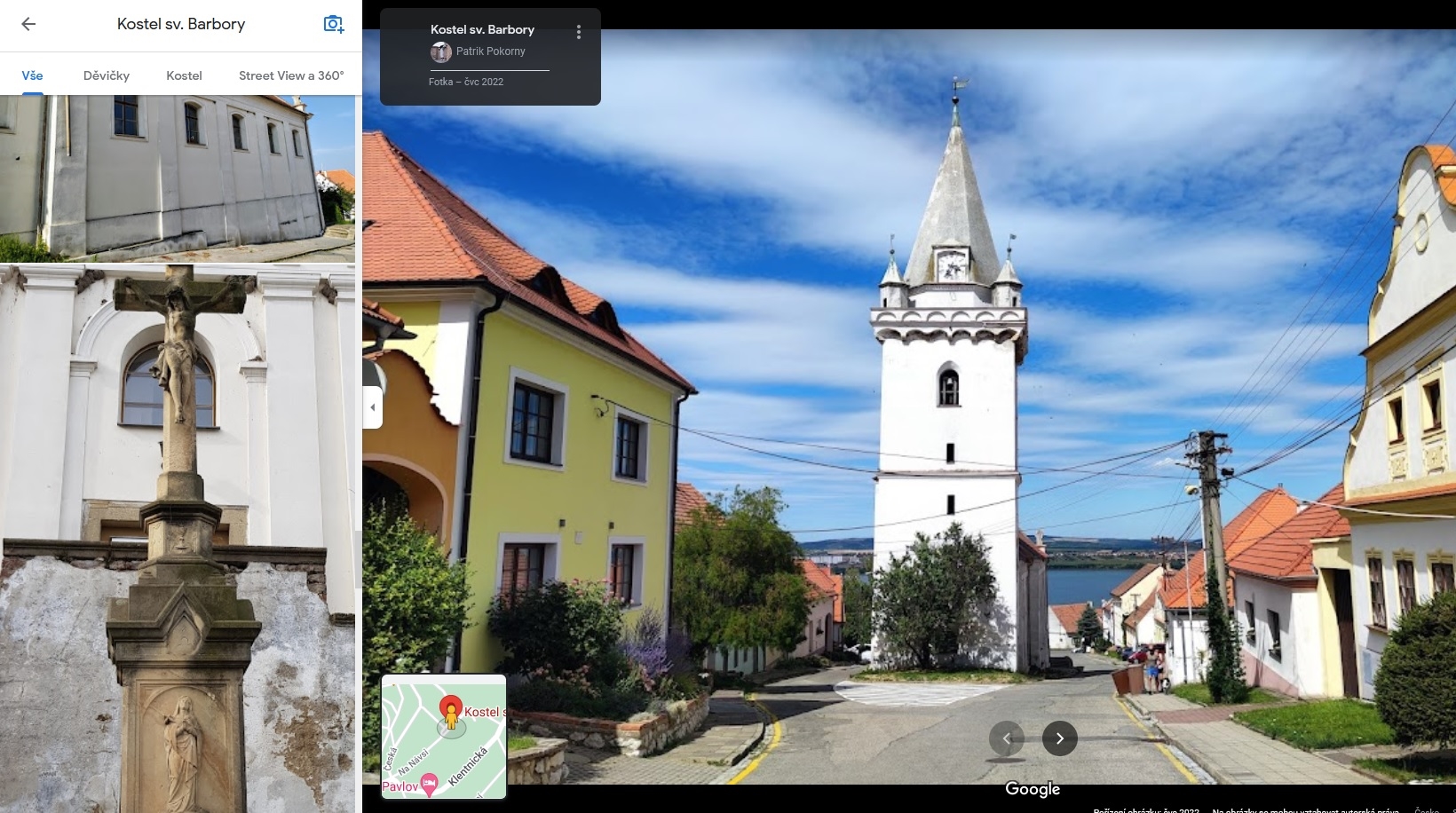The image size is (1456, 813).
Task: Go to the previous photo with the left arrow
Action: [x=1007, y=738]
